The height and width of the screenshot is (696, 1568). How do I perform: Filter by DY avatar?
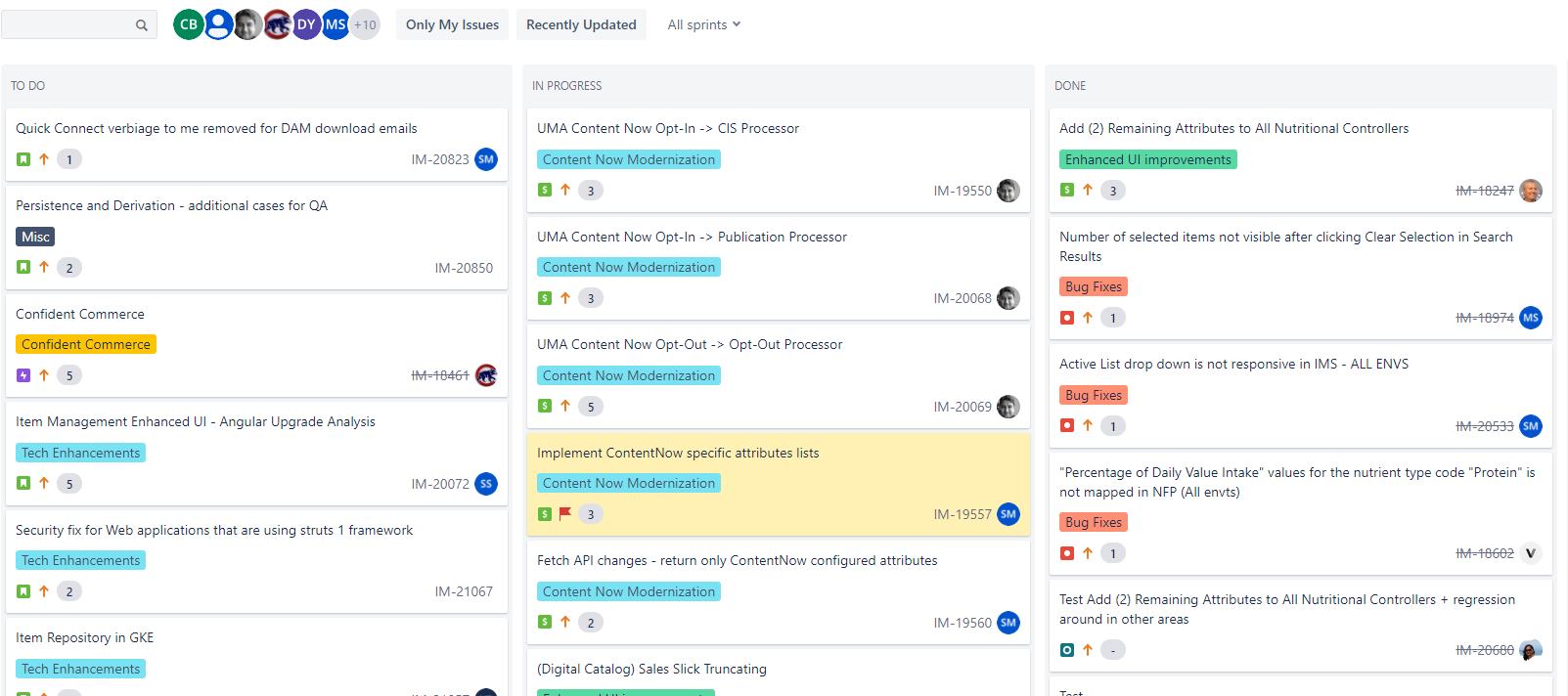306,24
